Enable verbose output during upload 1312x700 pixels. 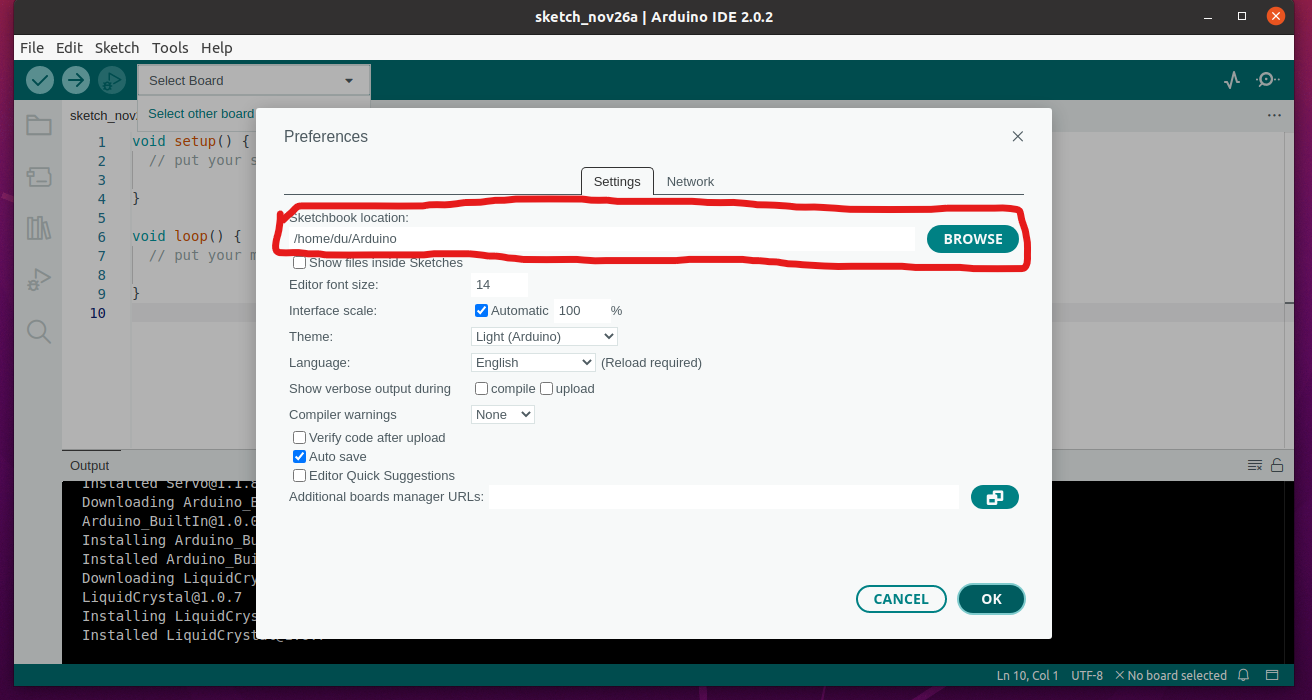[546, 389]
